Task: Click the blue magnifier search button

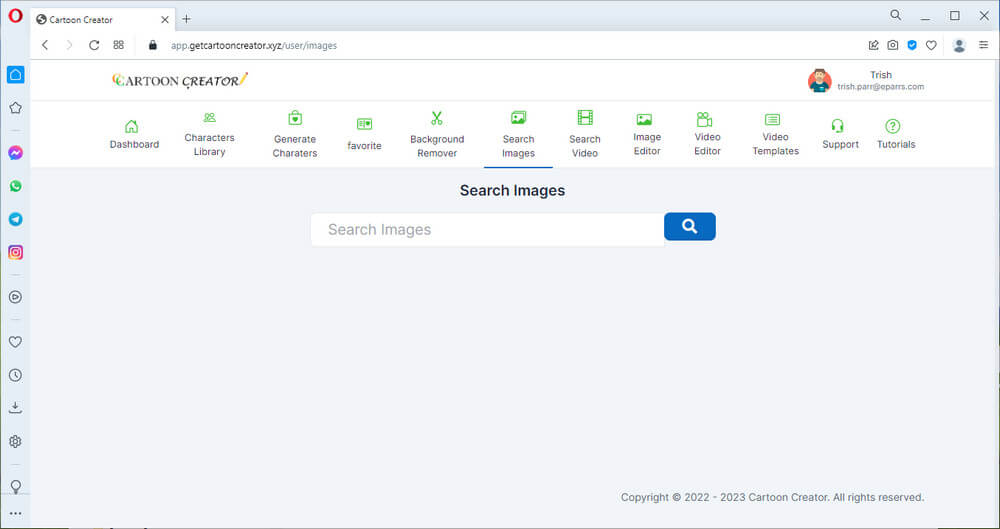Action: (689, 227)
